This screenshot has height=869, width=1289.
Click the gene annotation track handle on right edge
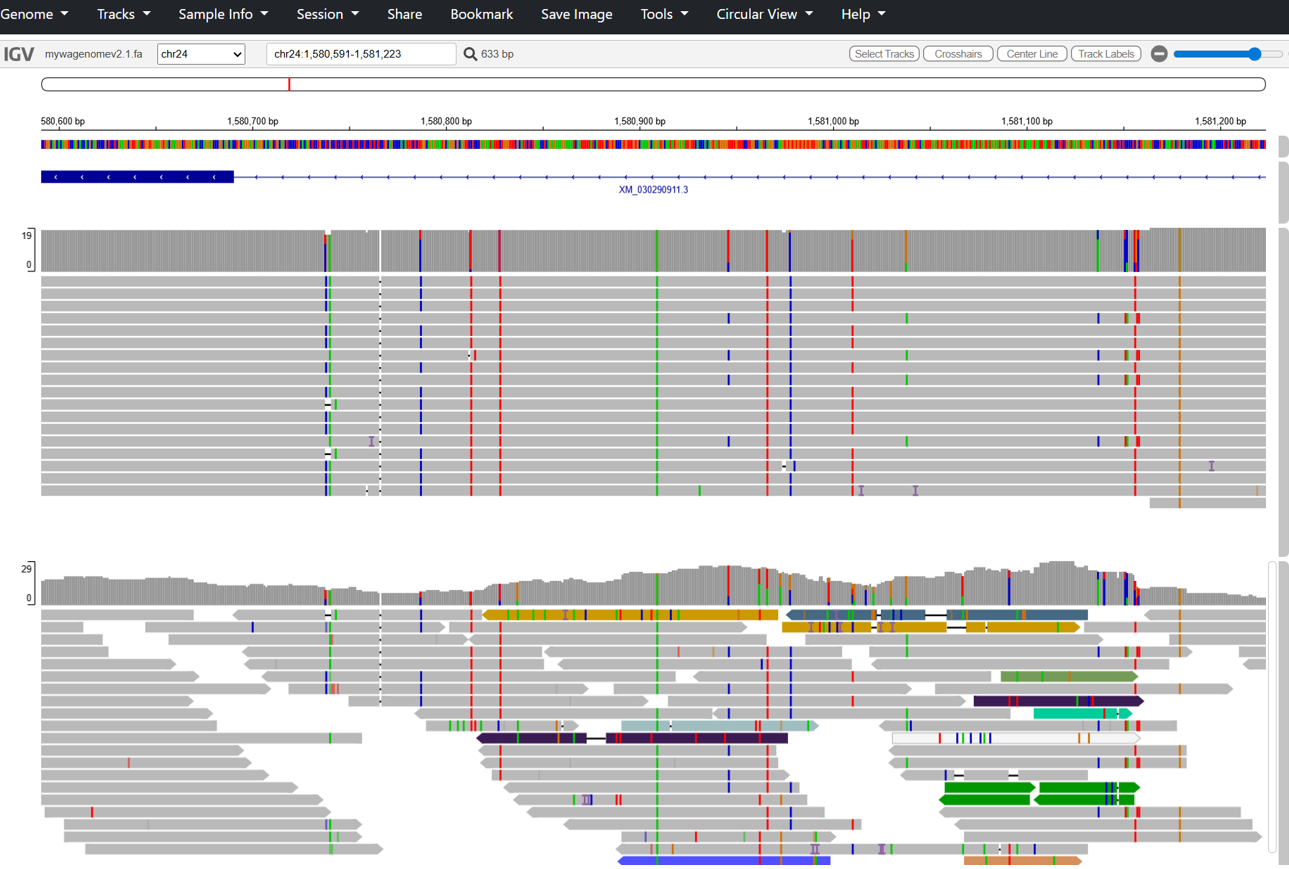click(x=1283, y=190)
